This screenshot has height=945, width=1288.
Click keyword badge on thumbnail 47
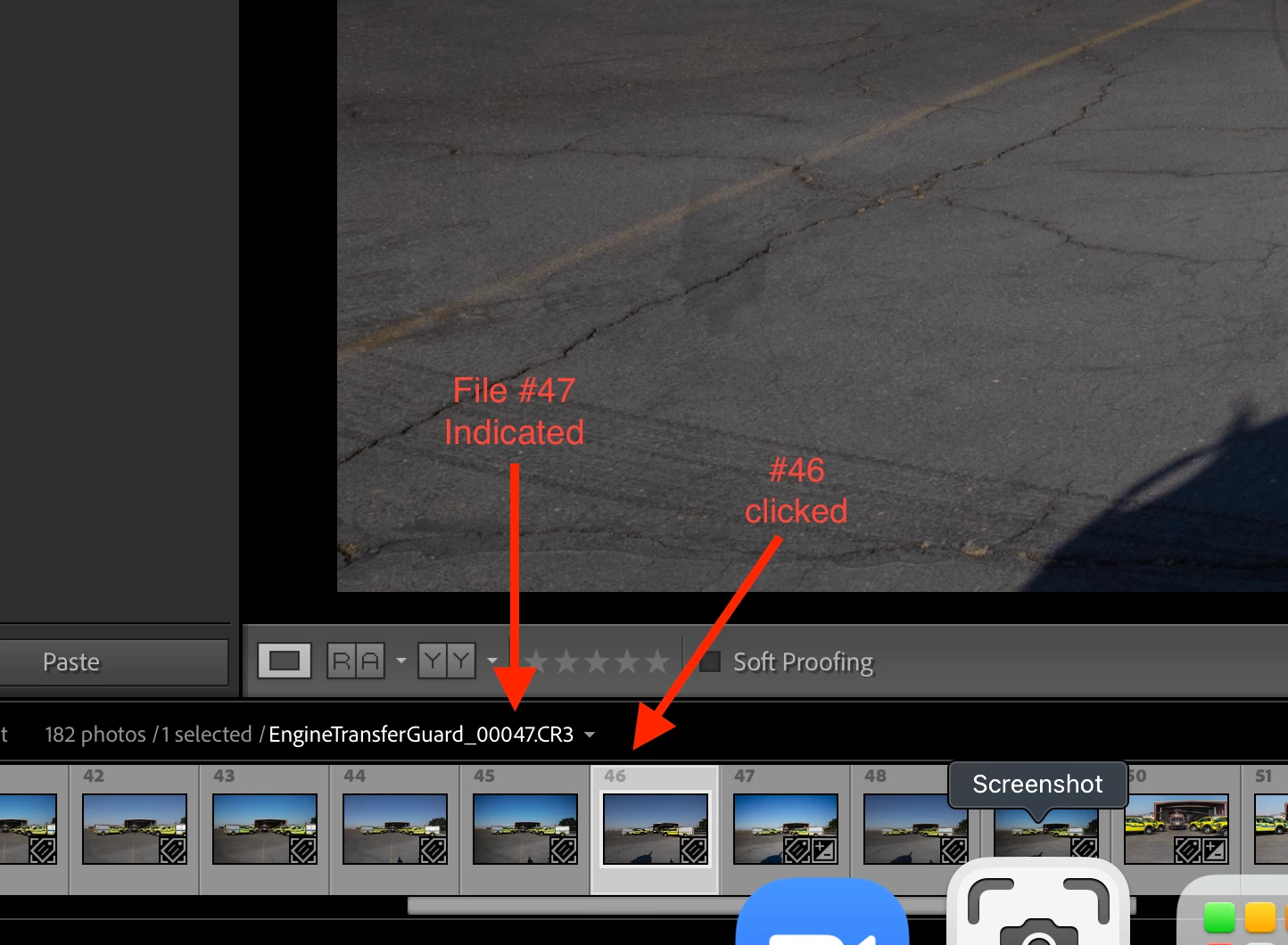797,850
